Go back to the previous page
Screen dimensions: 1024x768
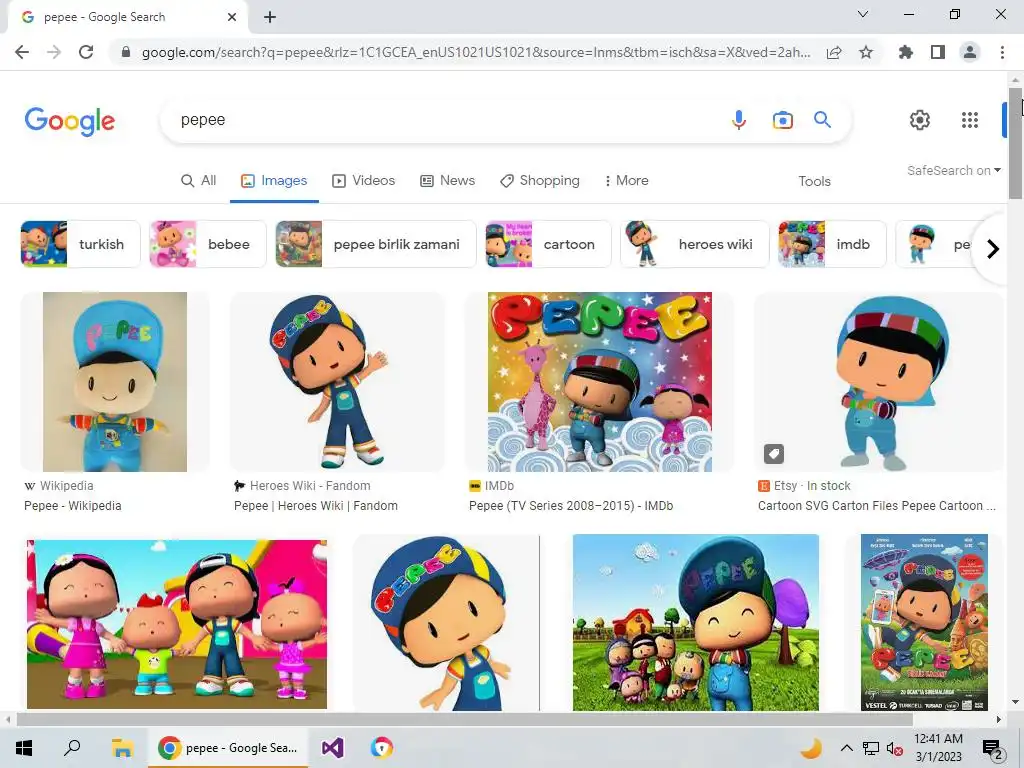click(22, 52)
